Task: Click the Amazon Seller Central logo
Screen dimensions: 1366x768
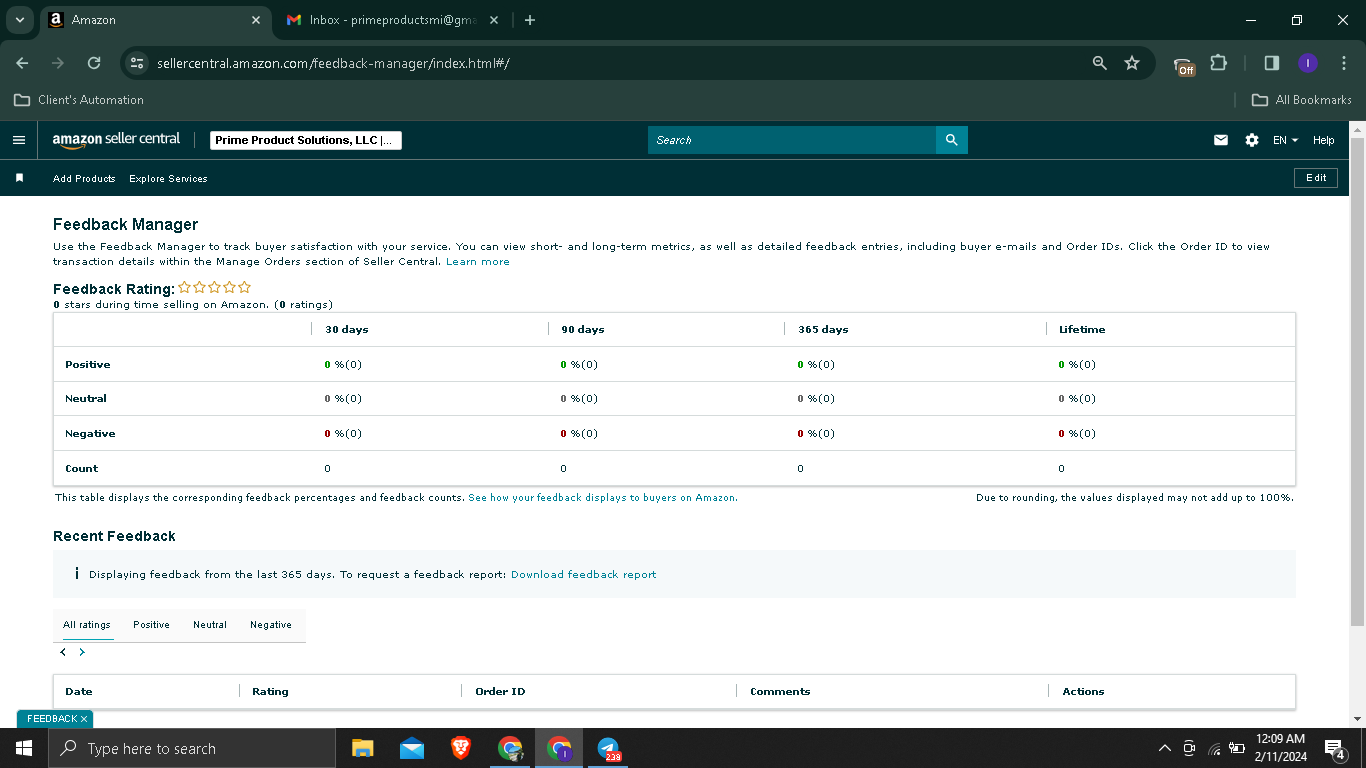Action: [x=116, y=140]
